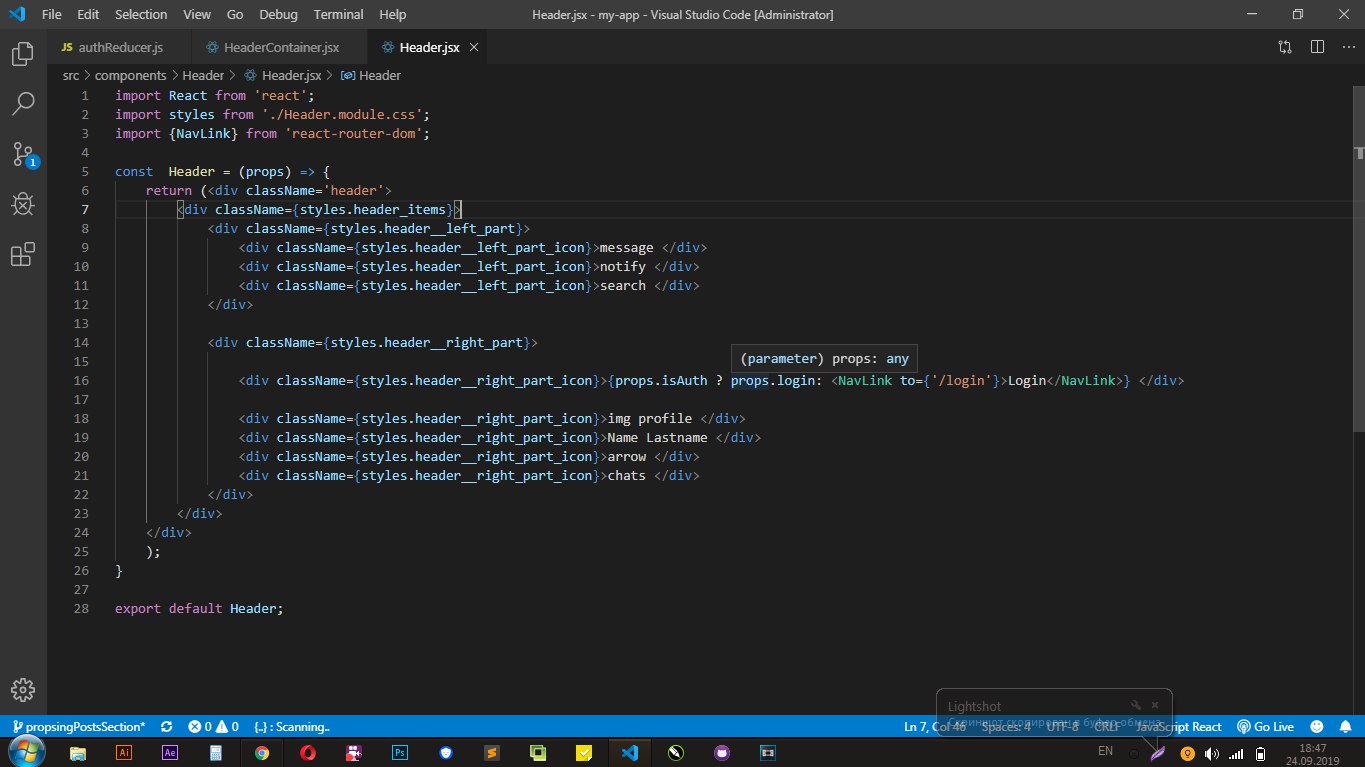Screen dimensions: 1365x767
Task: Click the propsingPostsSection branch in status bar
Action: (78, 727)
